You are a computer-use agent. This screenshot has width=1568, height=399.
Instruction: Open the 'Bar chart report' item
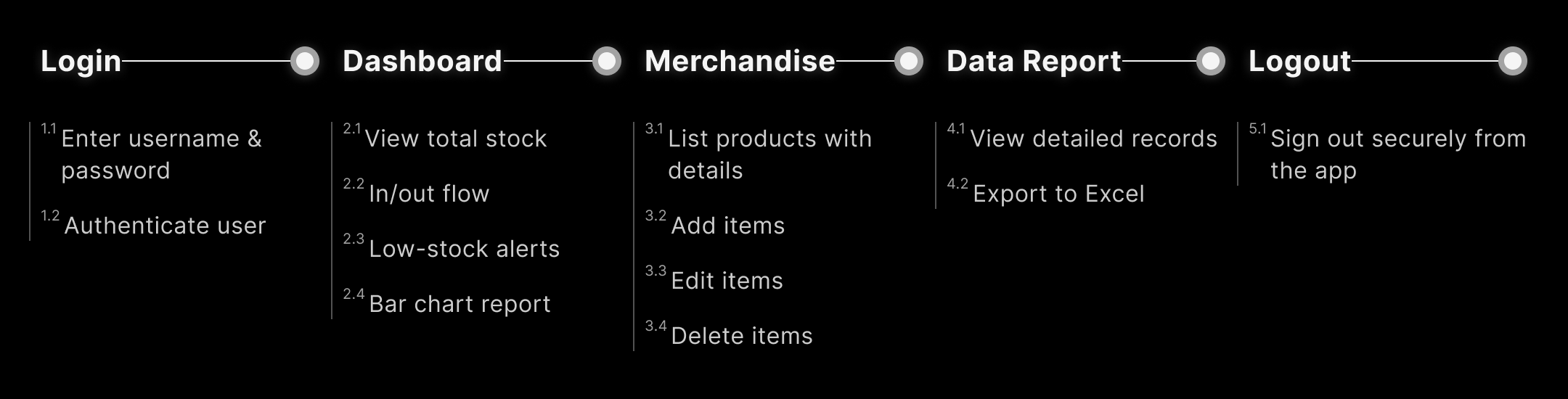(460, 304)
